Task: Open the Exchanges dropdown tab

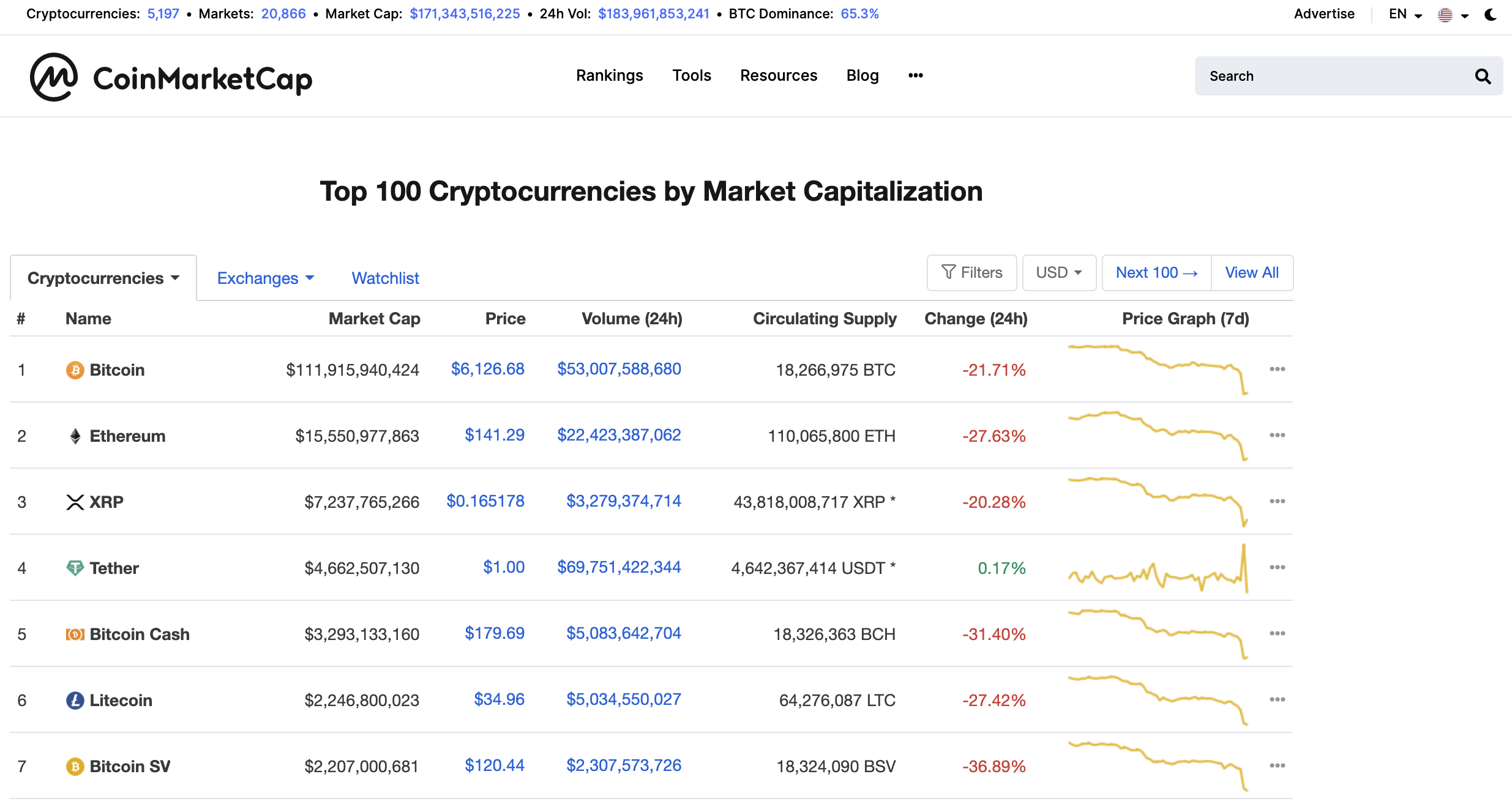Action: pyautogui.click(x=266, y=278)
